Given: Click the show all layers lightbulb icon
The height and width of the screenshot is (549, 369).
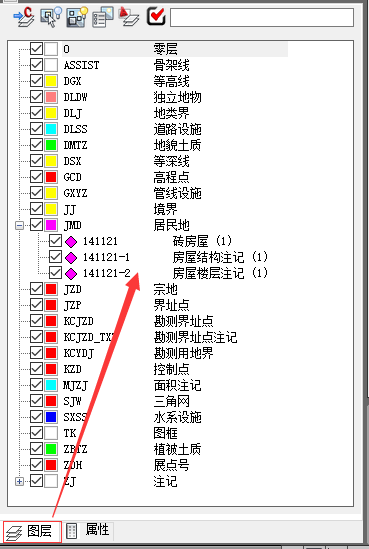Looking at the screenshot, I should pyautogui.click(x=77, y=16).
